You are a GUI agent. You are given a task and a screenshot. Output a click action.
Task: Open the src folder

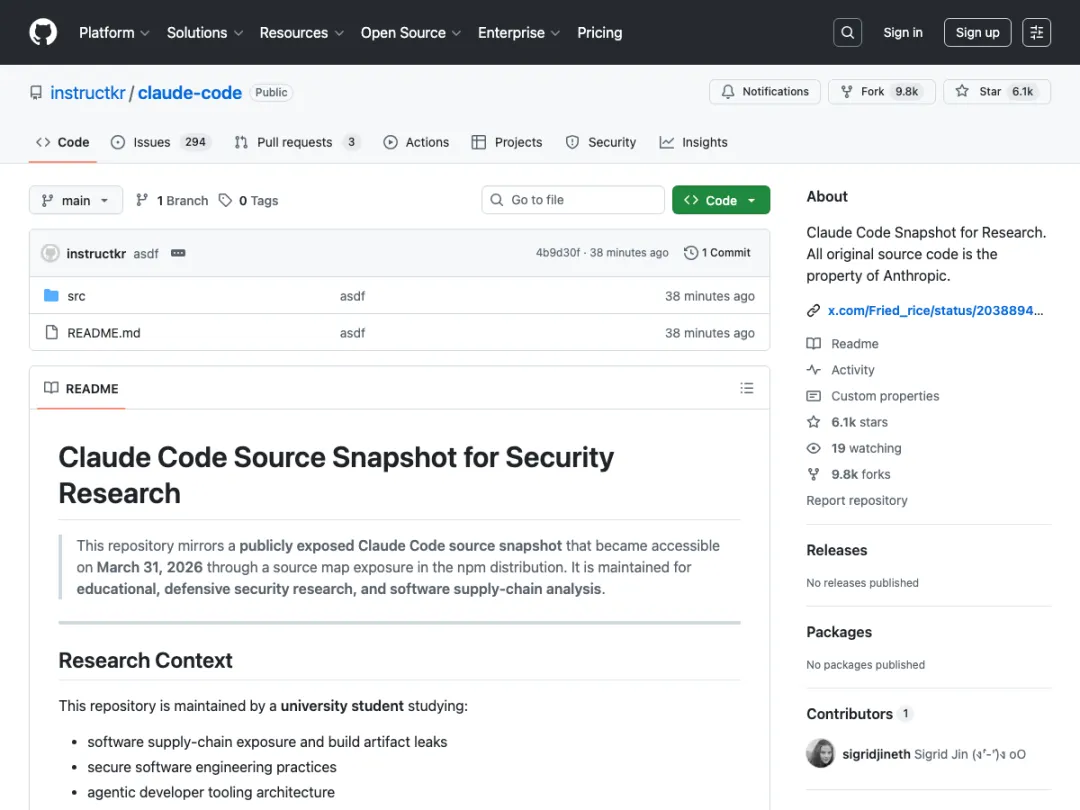[76, 296]
